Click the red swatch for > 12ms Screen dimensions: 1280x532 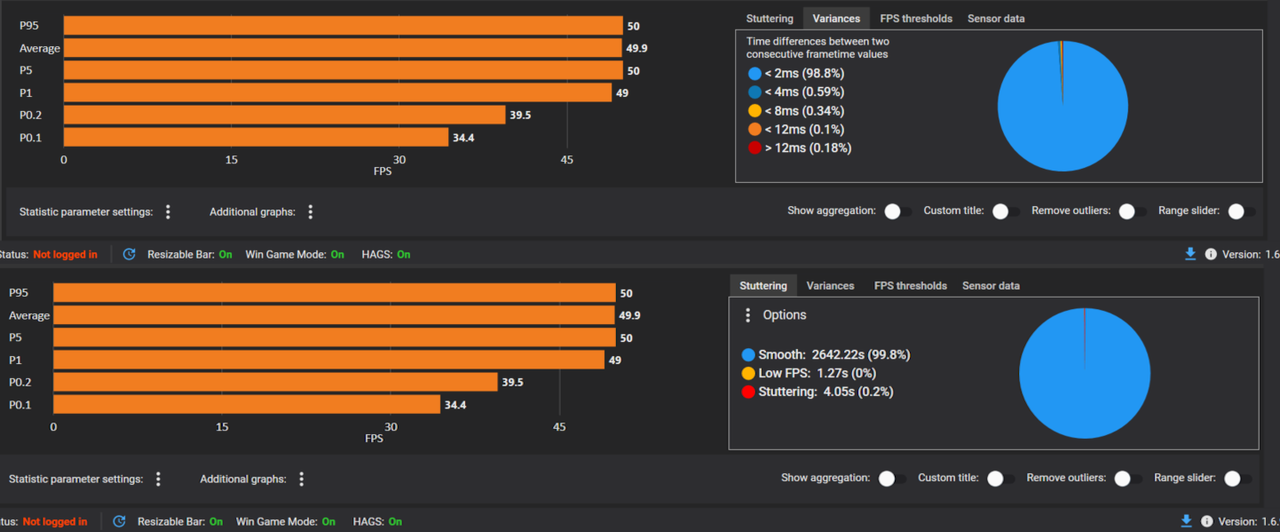coord(754,148)
